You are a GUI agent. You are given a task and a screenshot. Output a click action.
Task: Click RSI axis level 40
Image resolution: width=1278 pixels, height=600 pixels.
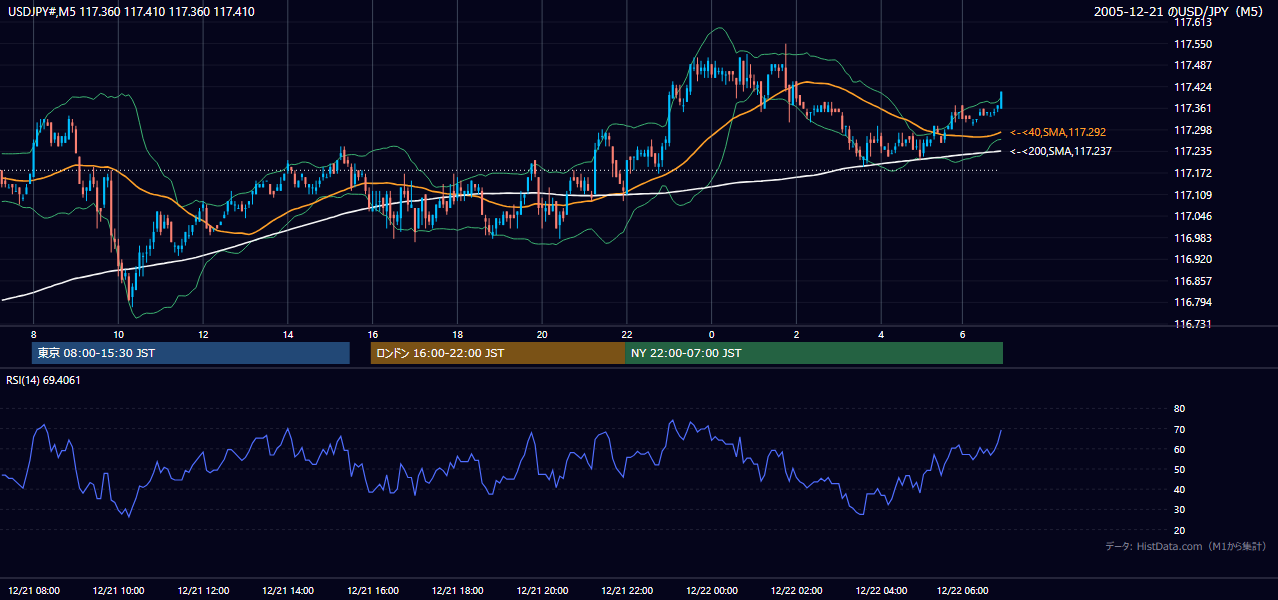coord(1179,490)
